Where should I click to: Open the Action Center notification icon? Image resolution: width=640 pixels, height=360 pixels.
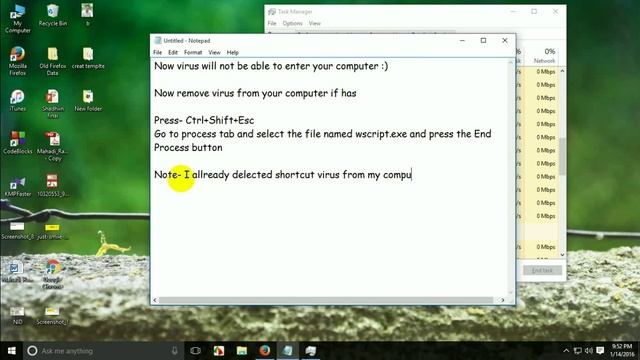point(600,351)
